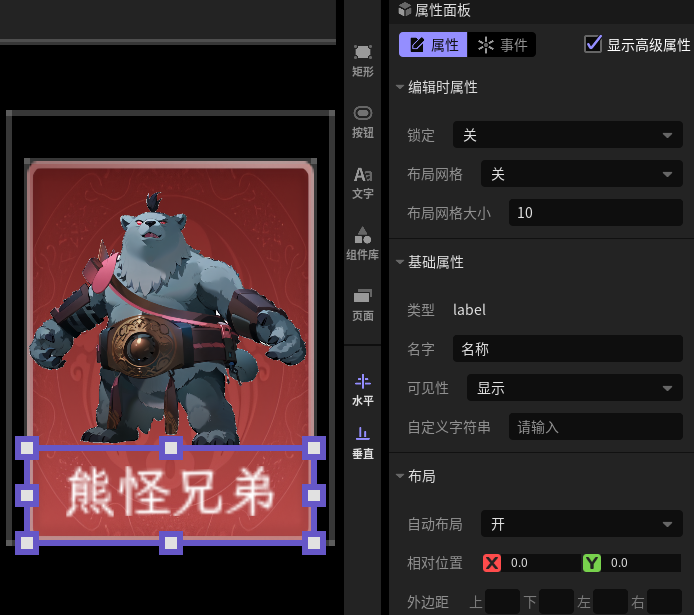
Task: Open the 组件库 component library
Action: tap(362, 243)
